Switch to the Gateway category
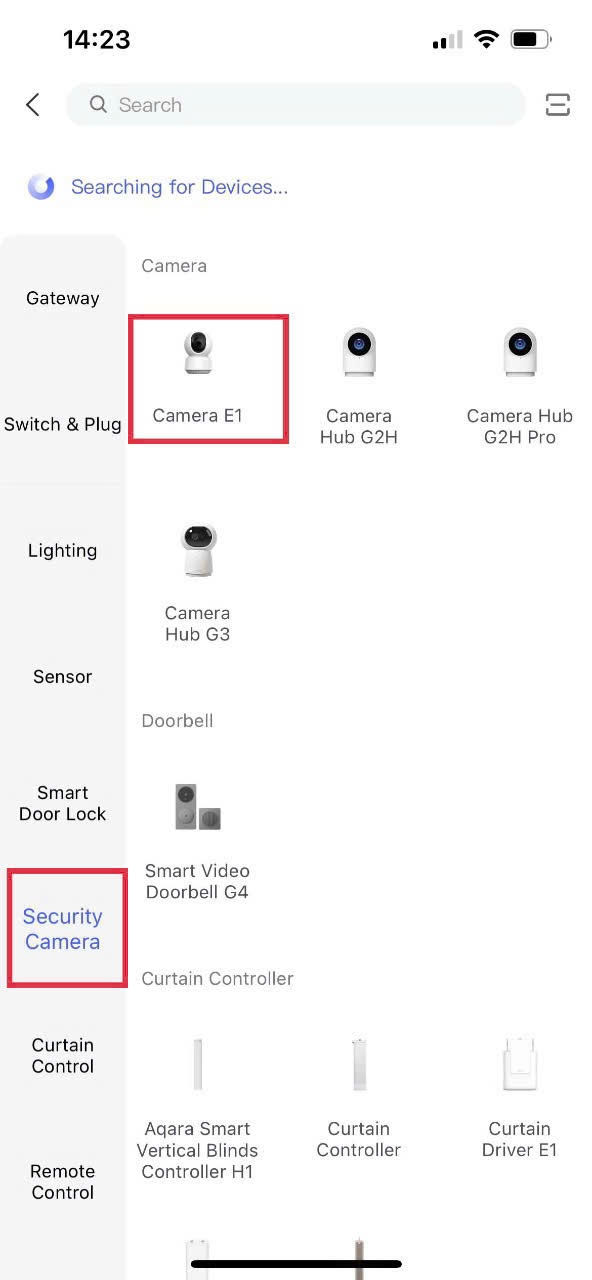 click(62, 297)
